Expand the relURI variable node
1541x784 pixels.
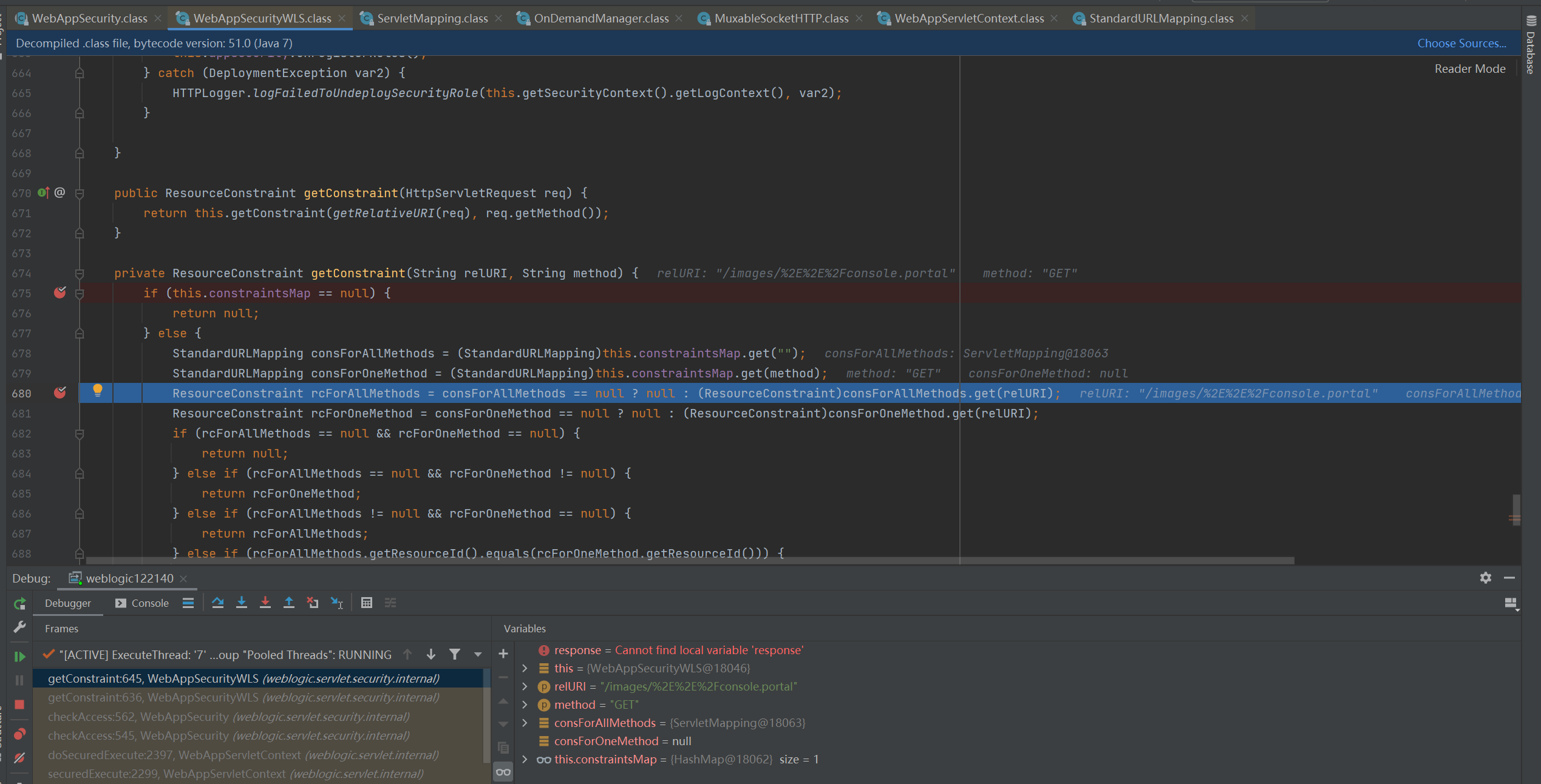coord(525,686)
